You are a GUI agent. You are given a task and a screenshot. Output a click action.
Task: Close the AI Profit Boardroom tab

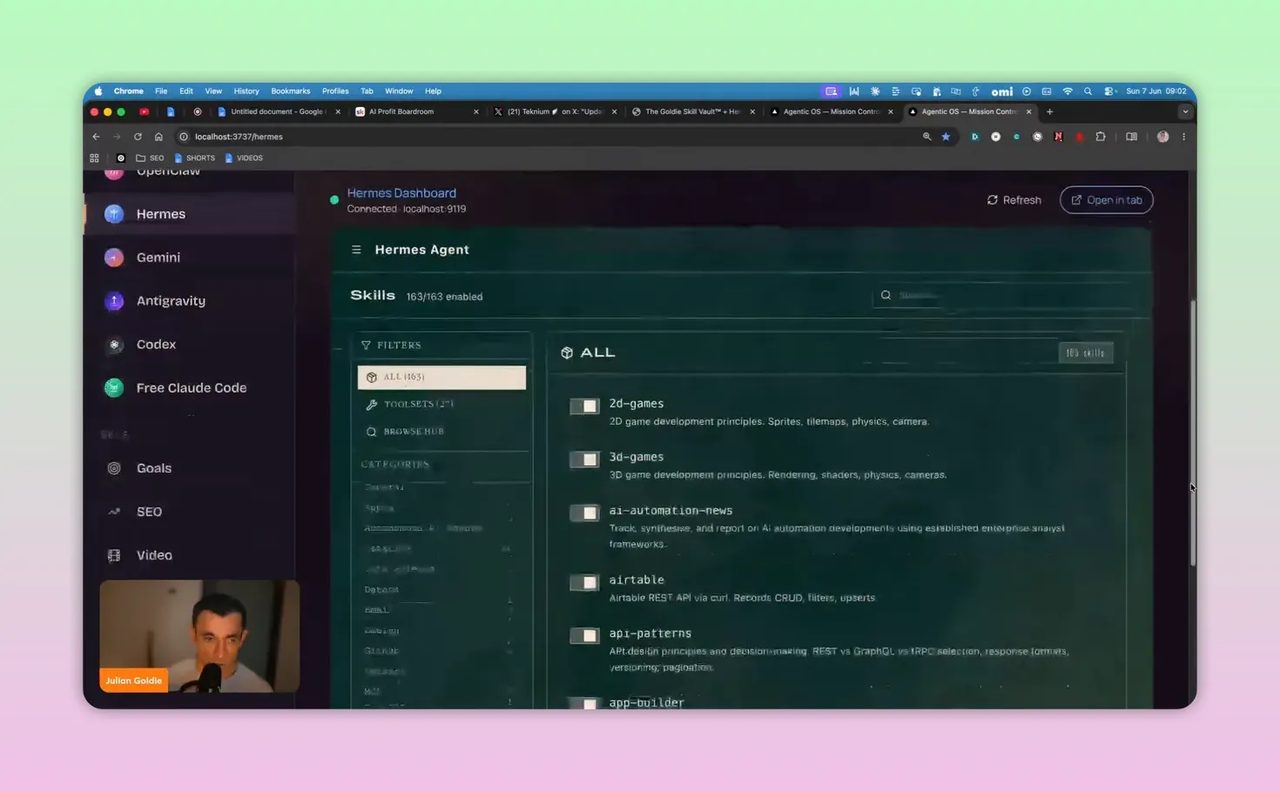click(x=476, y=112)
